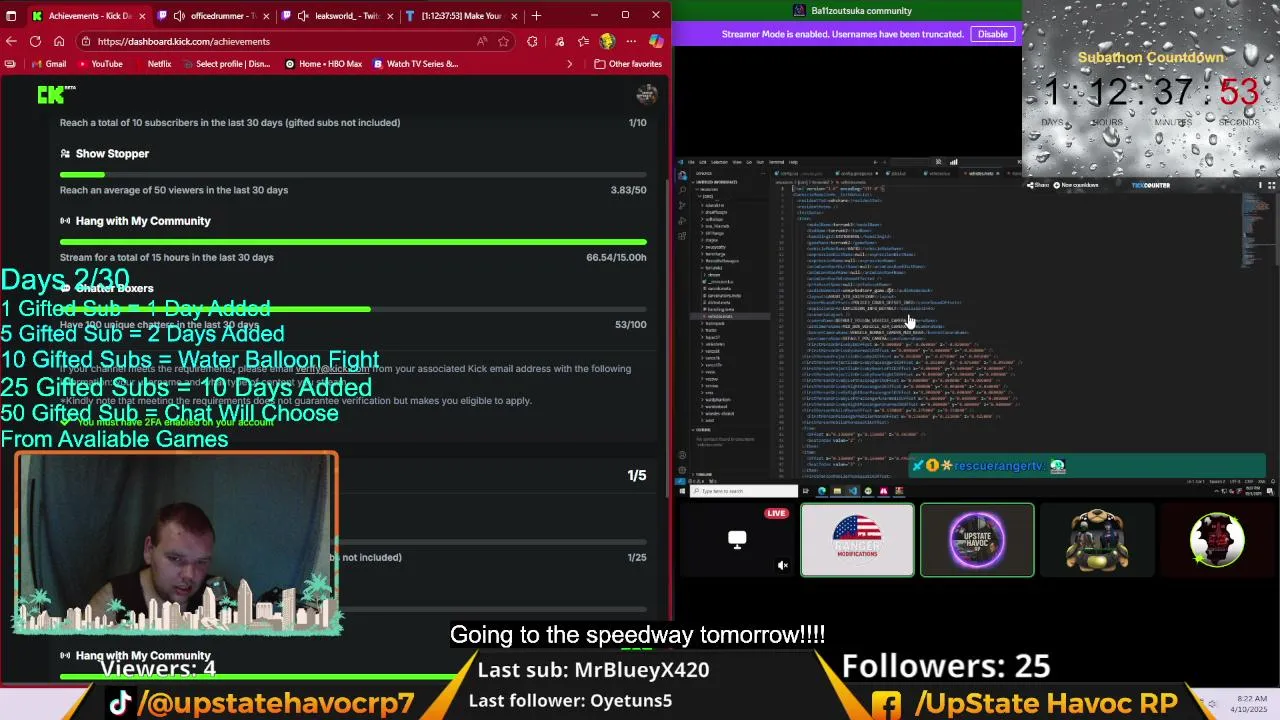Open the Select profile Disney bookmark
Viewport: 1280px width, 720px height.
click(225, 64)
